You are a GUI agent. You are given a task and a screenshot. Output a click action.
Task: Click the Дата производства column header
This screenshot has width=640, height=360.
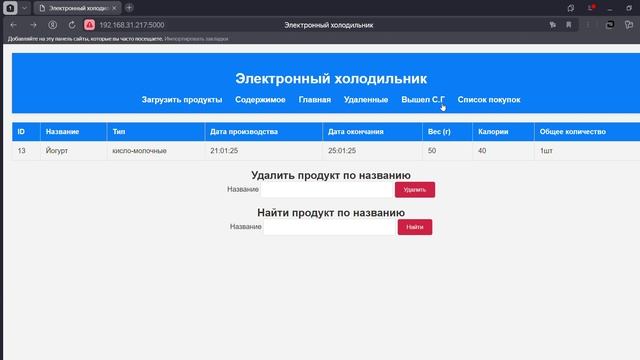[264, 132]
